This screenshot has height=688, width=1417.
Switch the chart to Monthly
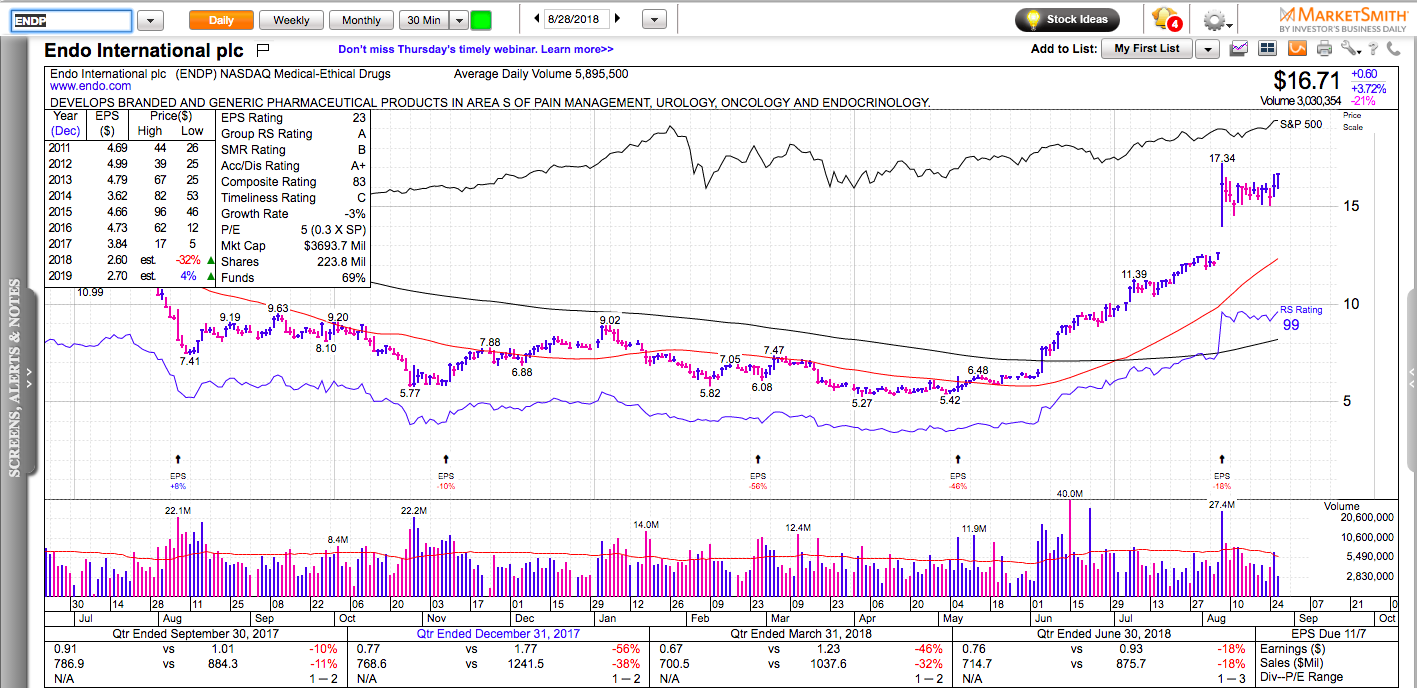(361, 20)
